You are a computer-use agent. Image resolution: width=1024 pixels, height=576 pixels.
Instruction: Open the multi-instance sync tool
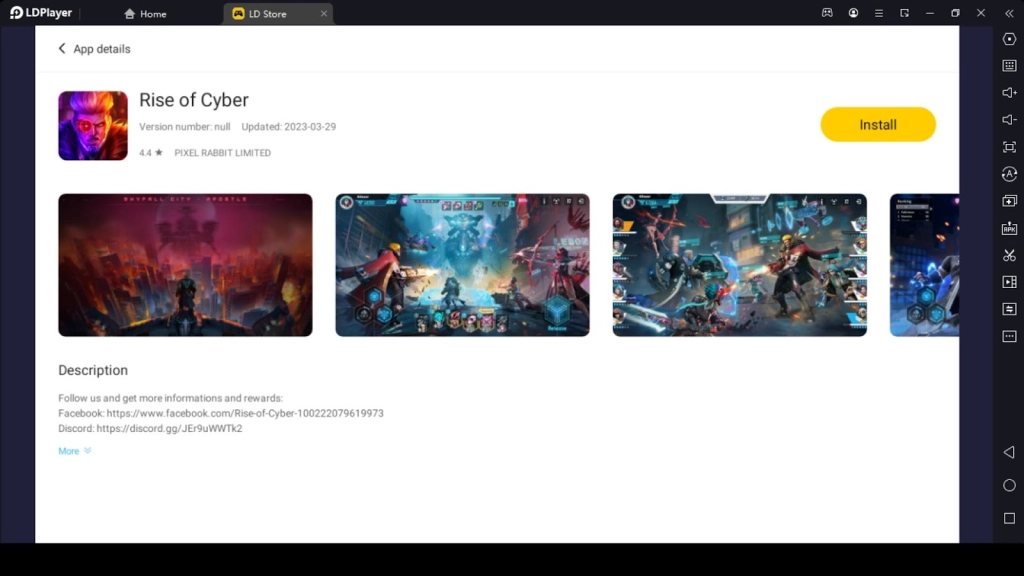(x=1010, y=309)
